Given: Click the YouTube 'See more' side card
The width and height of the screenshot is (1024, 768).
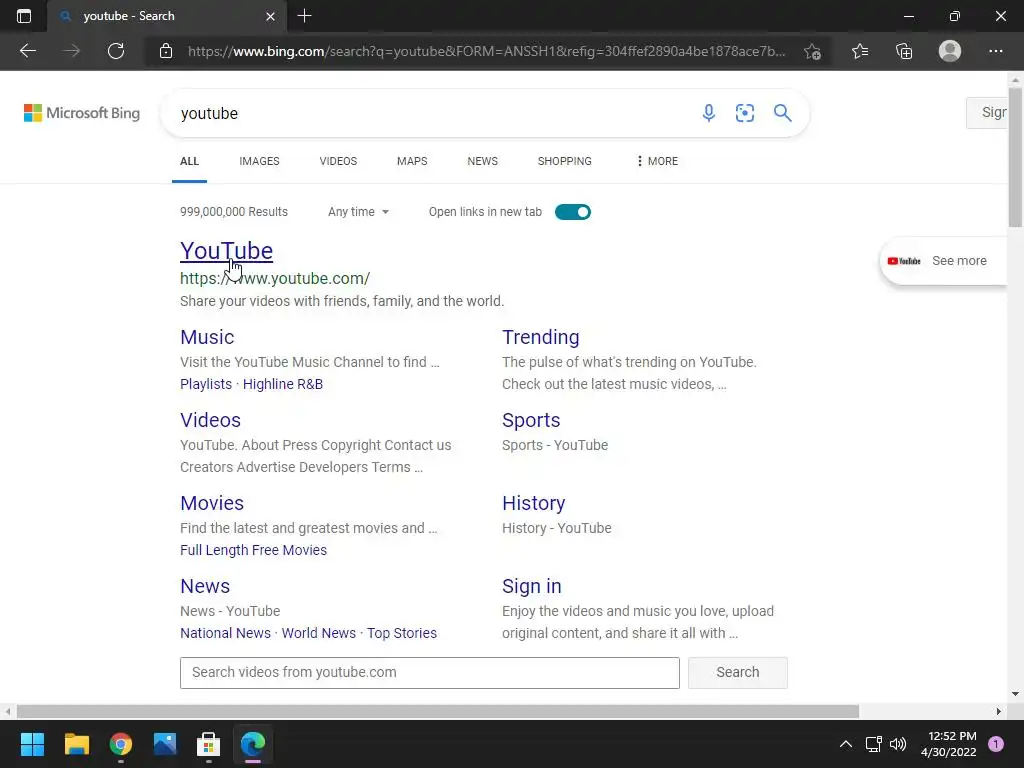Looking at the screenshot, I should click(944, 261).
